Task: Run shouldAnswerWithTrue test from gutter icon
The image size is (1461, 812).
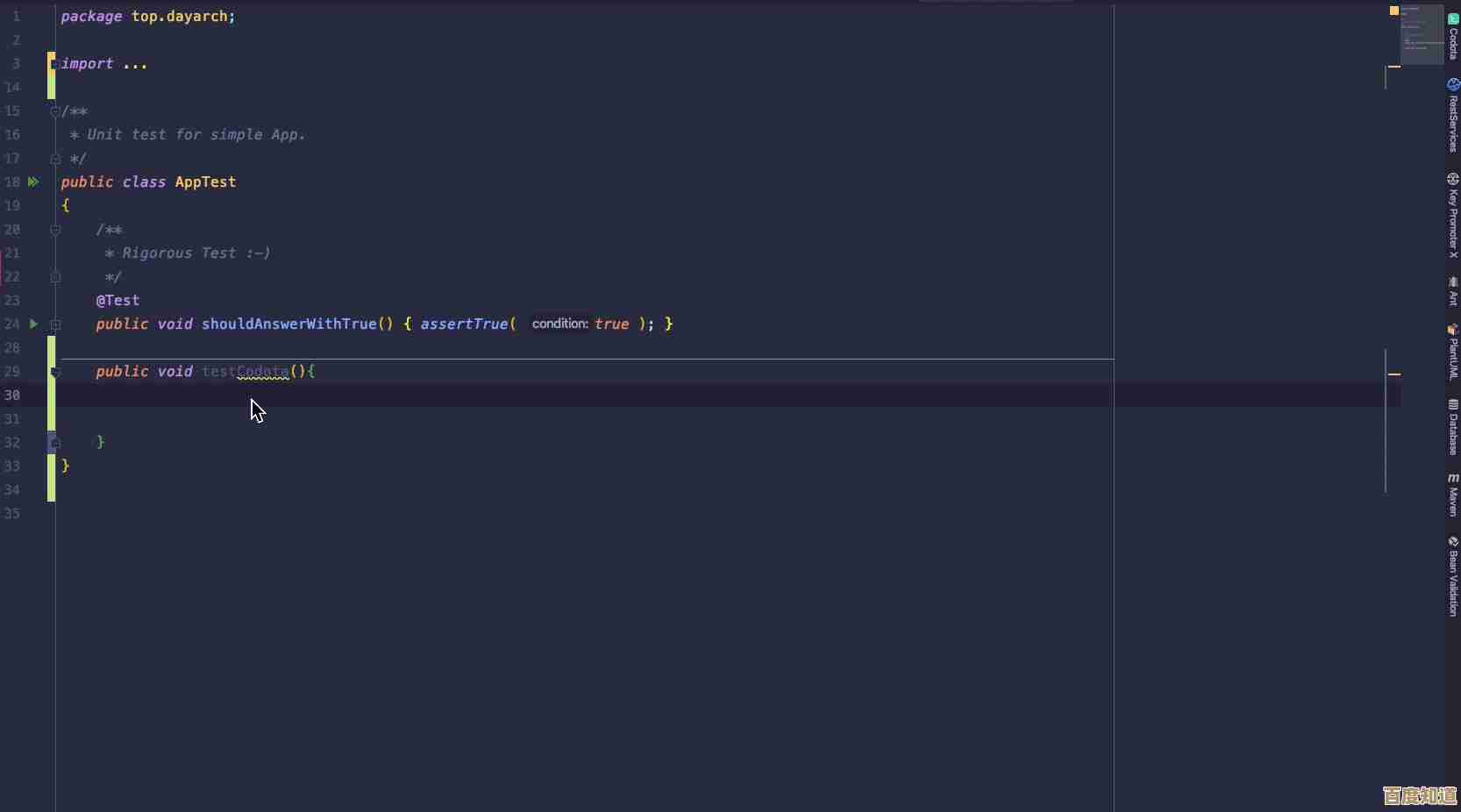Action: tap(33, 324)
